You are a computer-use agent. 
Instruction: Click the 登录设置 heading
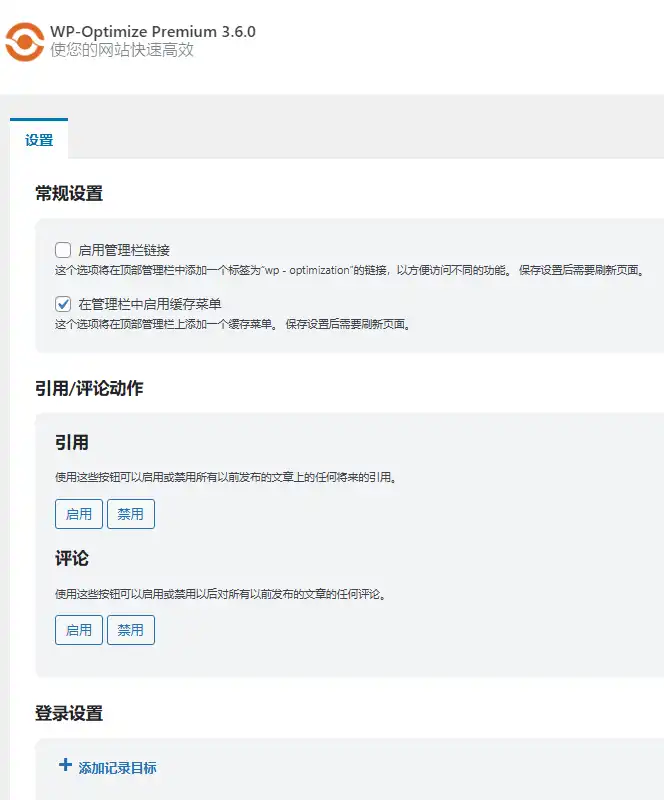[x=69, y=713]
